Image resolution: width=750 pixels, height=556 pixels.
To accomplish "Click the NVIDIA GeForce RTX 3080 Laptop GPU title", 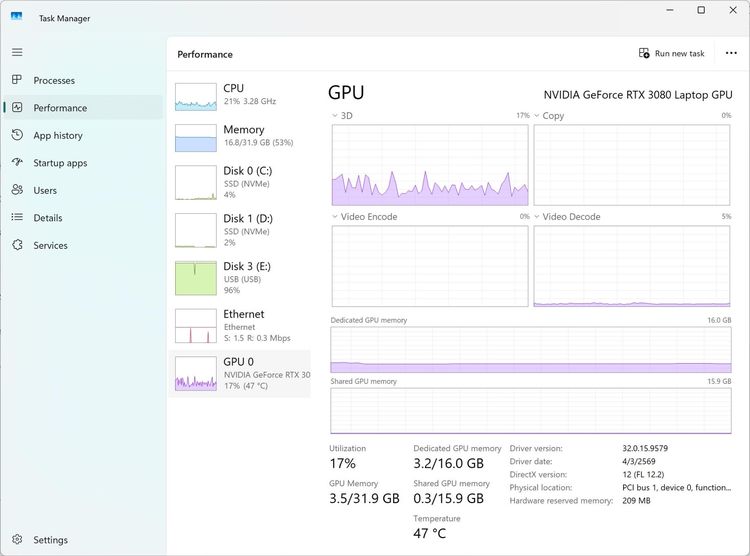I will pyautogui.click(x=638, y=95).
